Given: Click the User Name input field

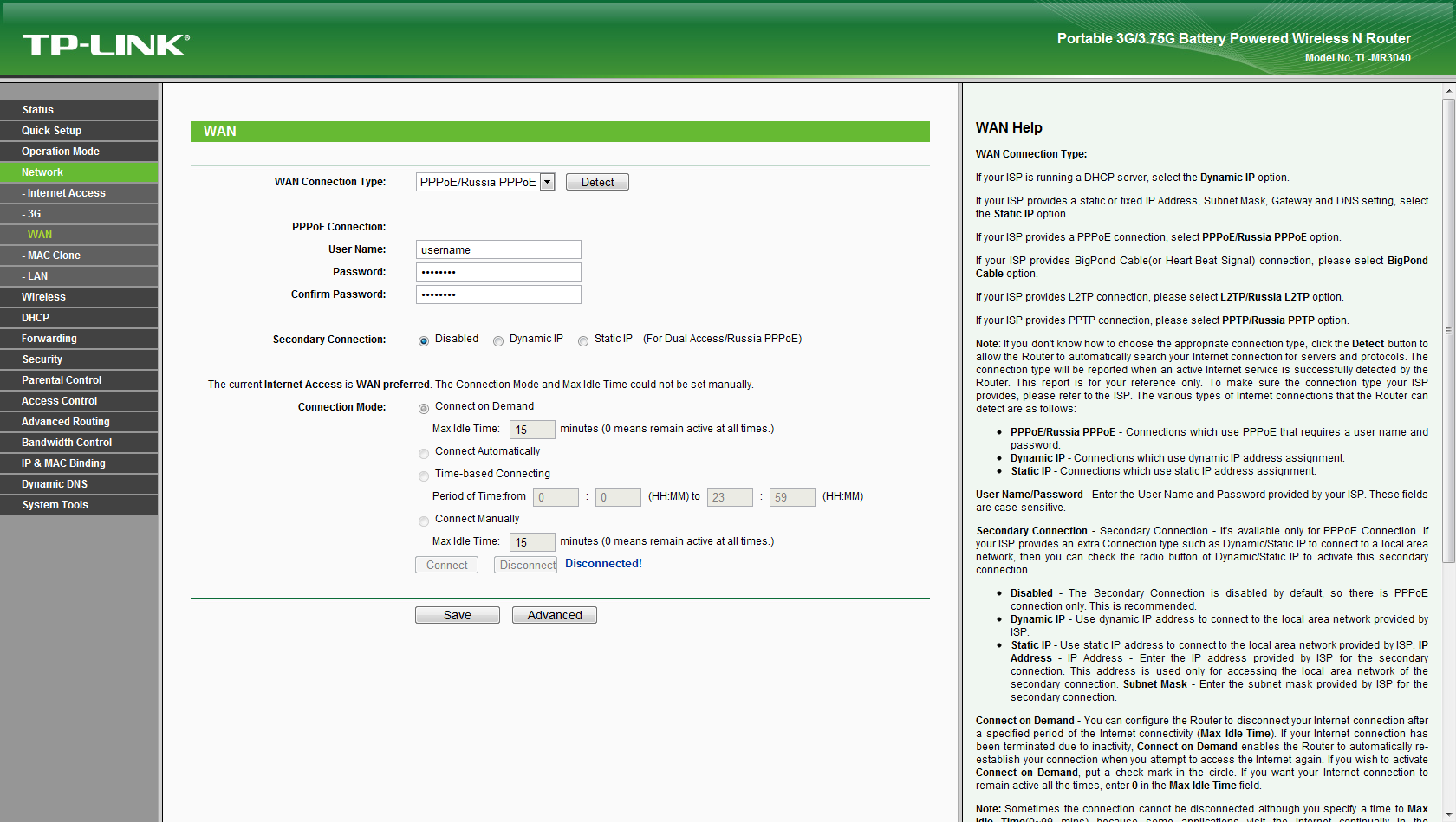Looking at the screenshot, I should click(x=498, y=249).
